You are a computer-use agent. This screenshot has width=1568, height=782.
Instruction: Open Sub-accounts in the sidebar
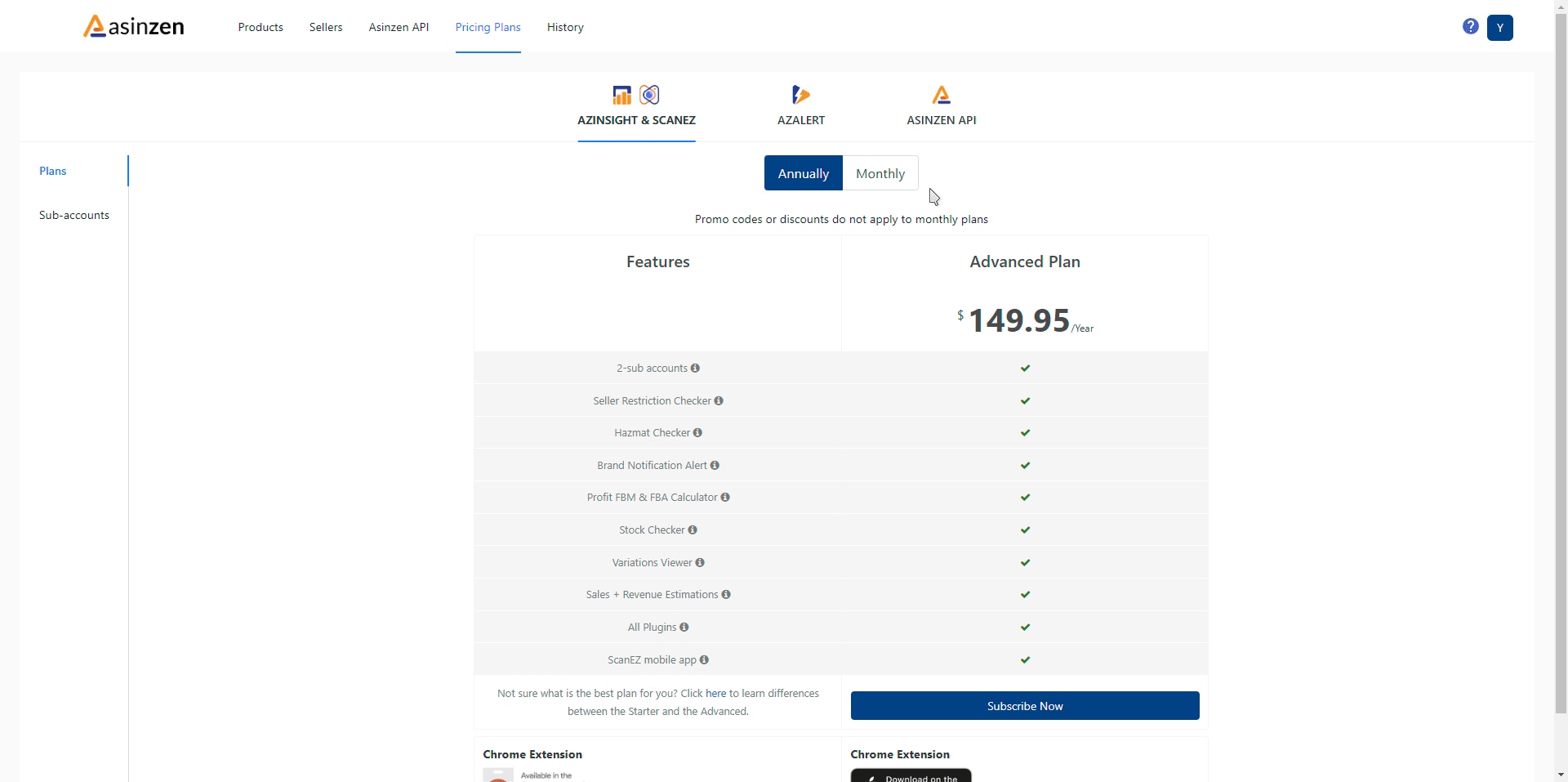[74, 215]
